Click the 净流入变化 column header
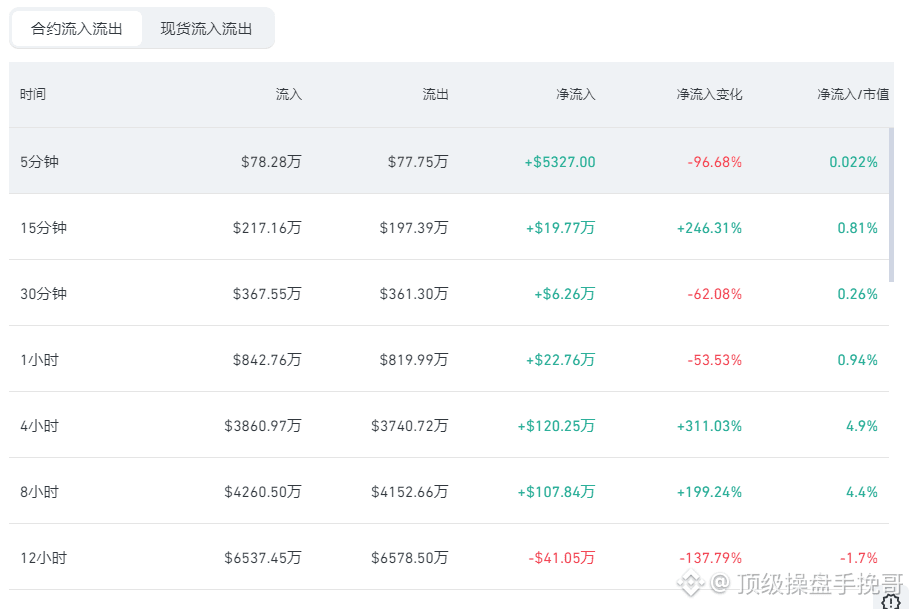Screen dimensions: 911x609 point(709,94)
